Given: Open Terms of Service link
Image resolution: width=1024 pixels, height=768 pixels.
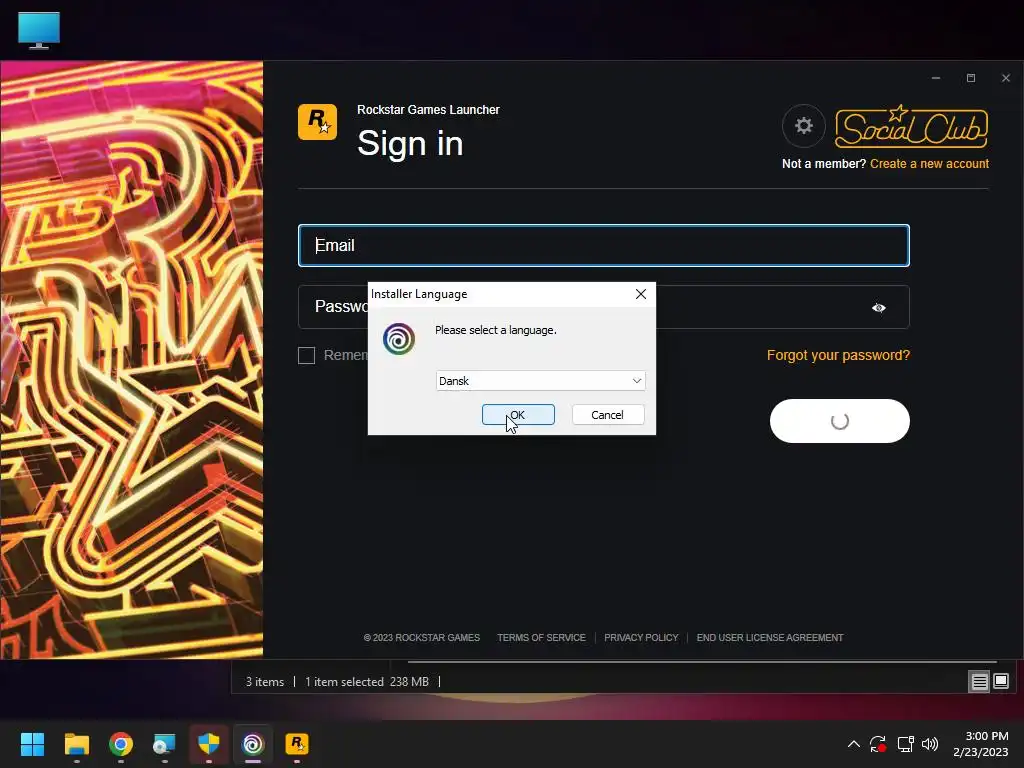Looking at the screenshot, I should click(x=541, y=637).
